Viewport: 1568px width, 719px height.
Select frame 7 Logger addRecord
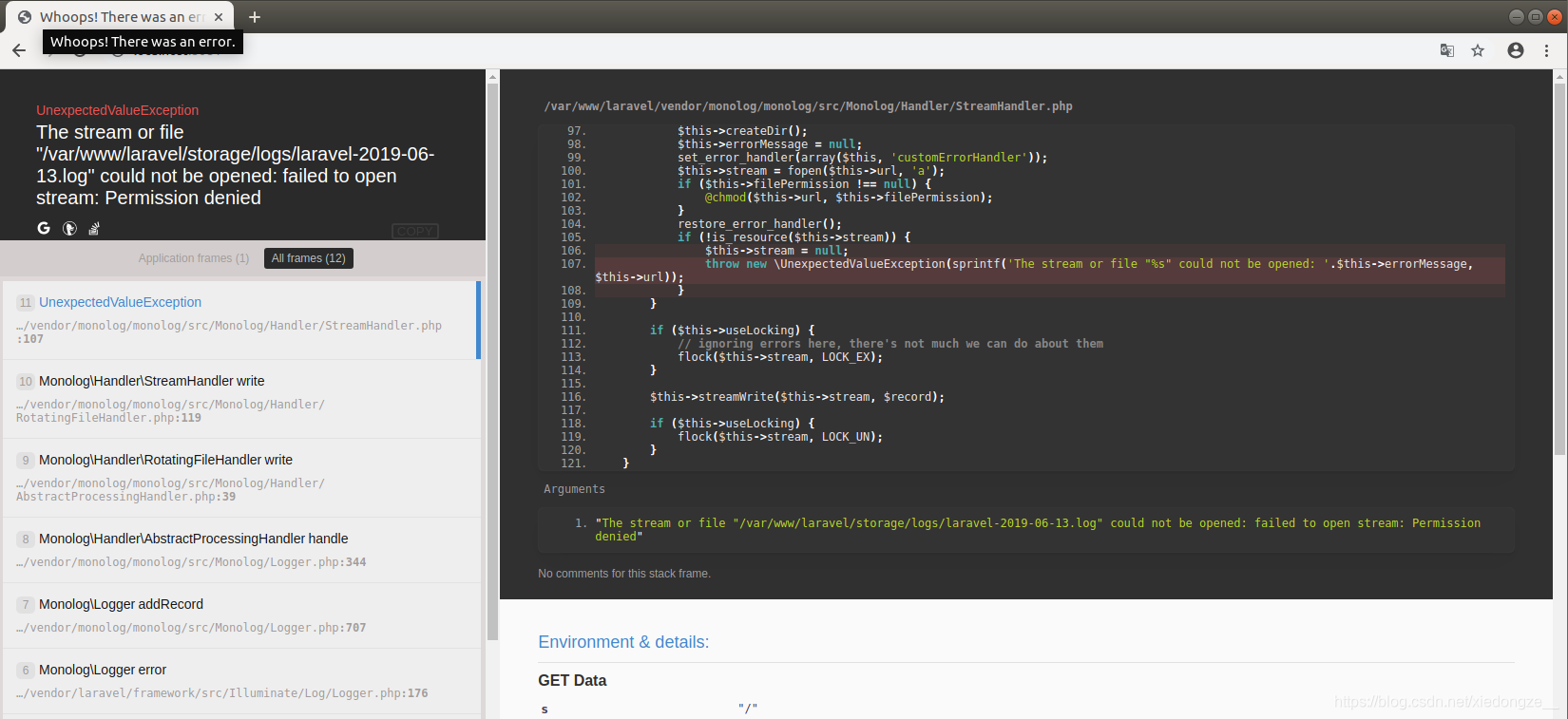(x=241, y=615)
